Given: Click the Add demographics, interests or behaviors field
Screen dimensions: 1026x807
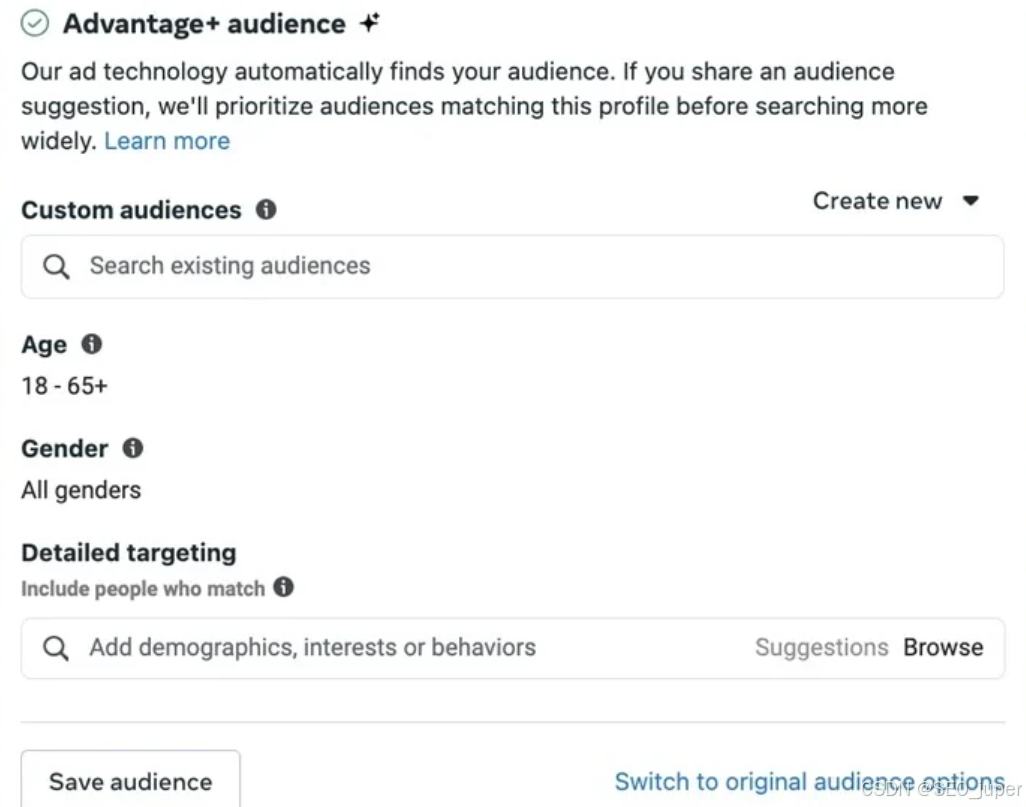Looking at the screenshot, I should point(400,648).
